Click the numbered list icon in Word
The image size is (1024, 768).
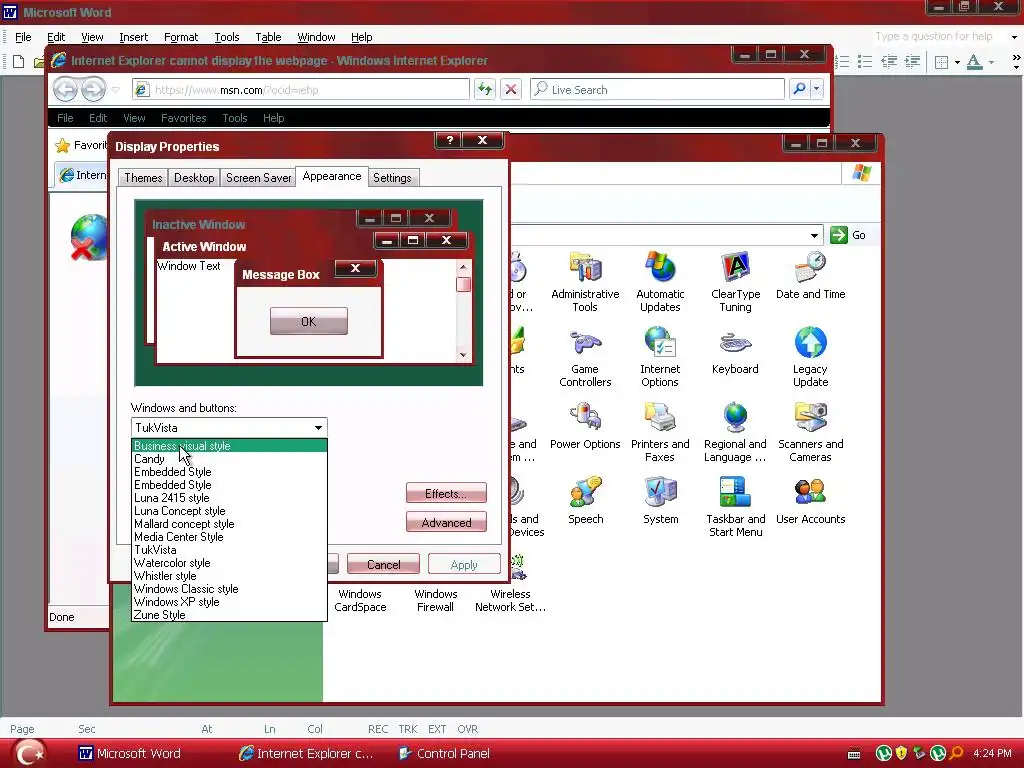click(x=843, y=62)
